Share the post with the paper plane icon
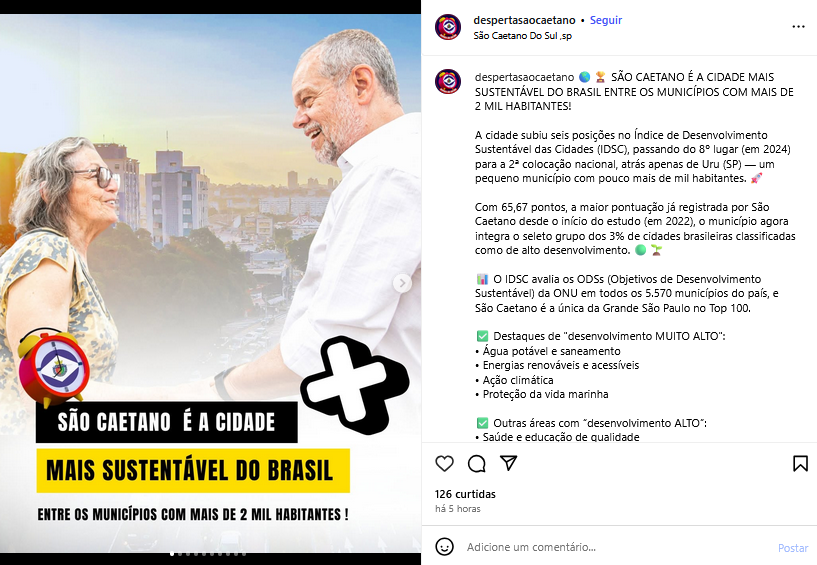This screenshot has height=565, width=817. (x=509, y=463)
